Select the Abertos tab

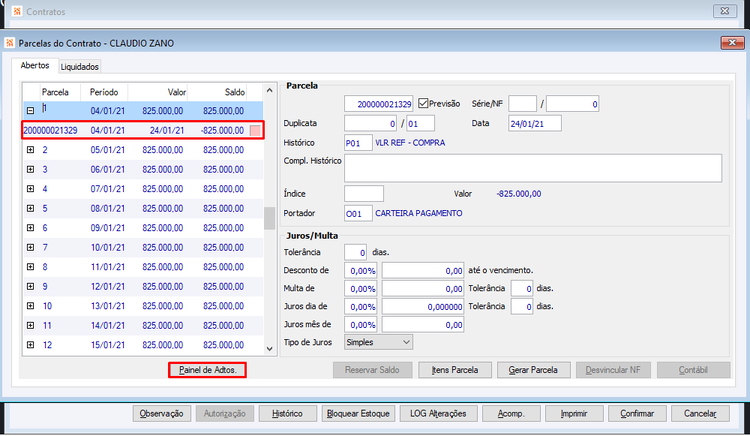click(34, 65)
